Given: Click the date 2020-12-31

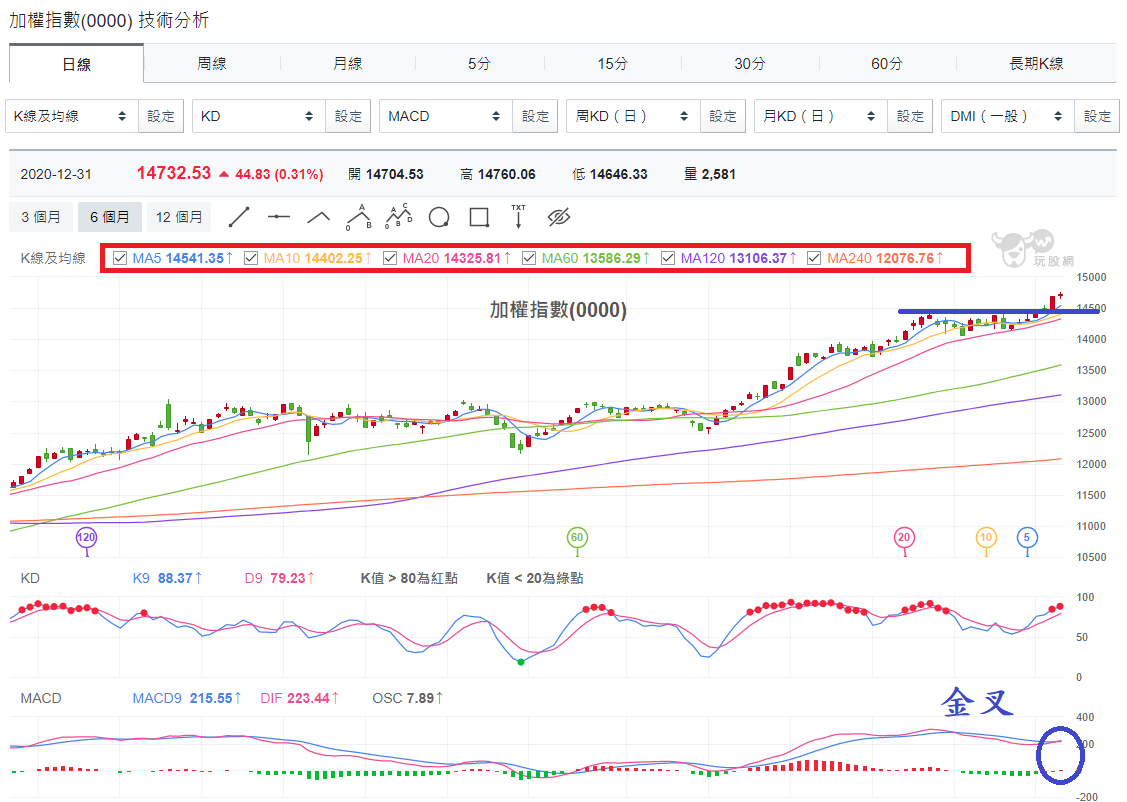Looking at the screenshot, I should 56,174.
